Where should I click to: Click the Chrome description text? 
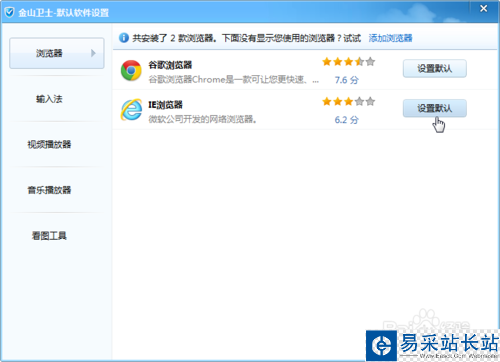233,80
